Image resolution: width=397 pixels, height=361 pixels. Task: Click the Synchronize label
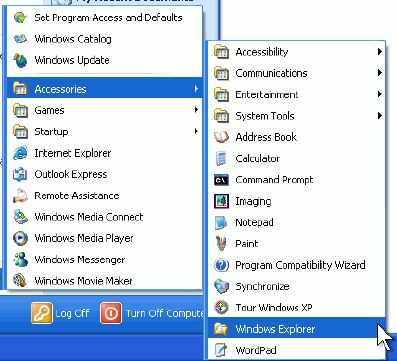[262, 287]
